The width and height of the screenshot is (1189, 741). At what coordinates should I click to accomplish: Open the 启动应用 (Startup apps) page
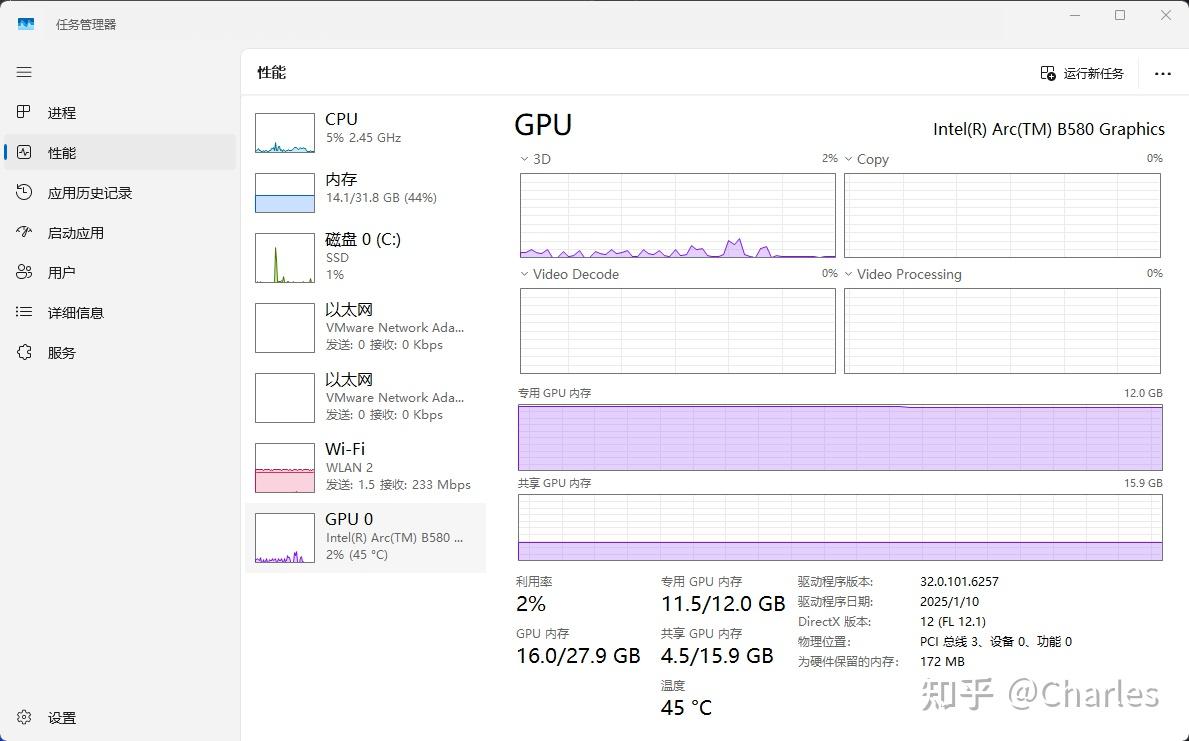(x=75, y=232)
